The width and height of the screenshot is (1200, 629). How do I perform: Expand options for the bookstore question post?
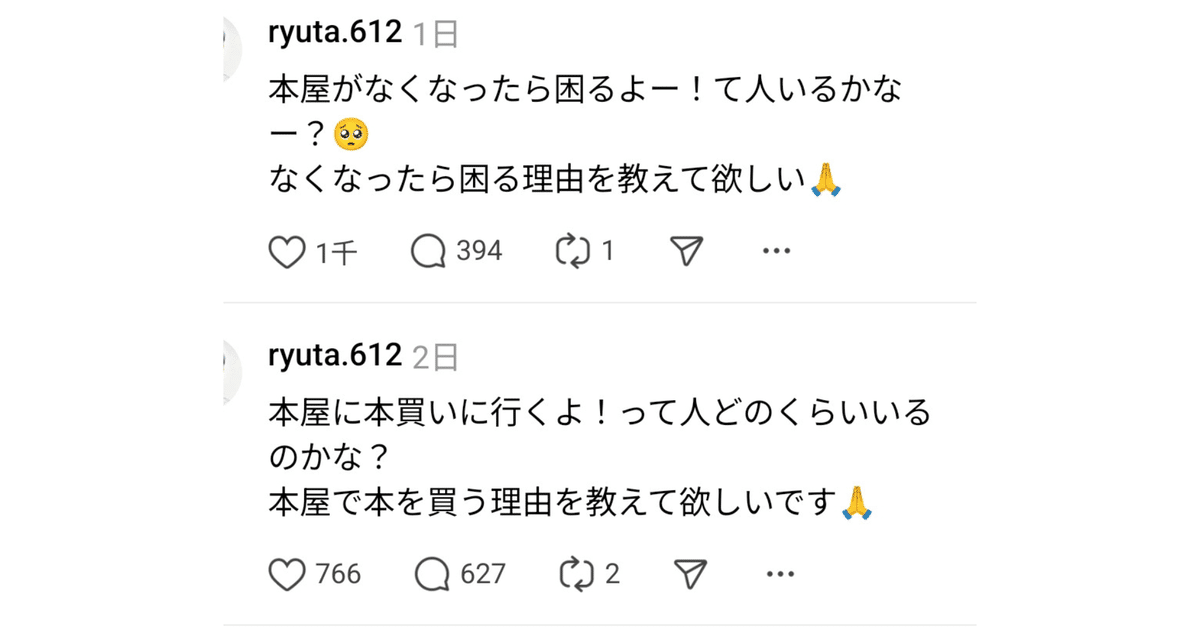tap(776, 251)
